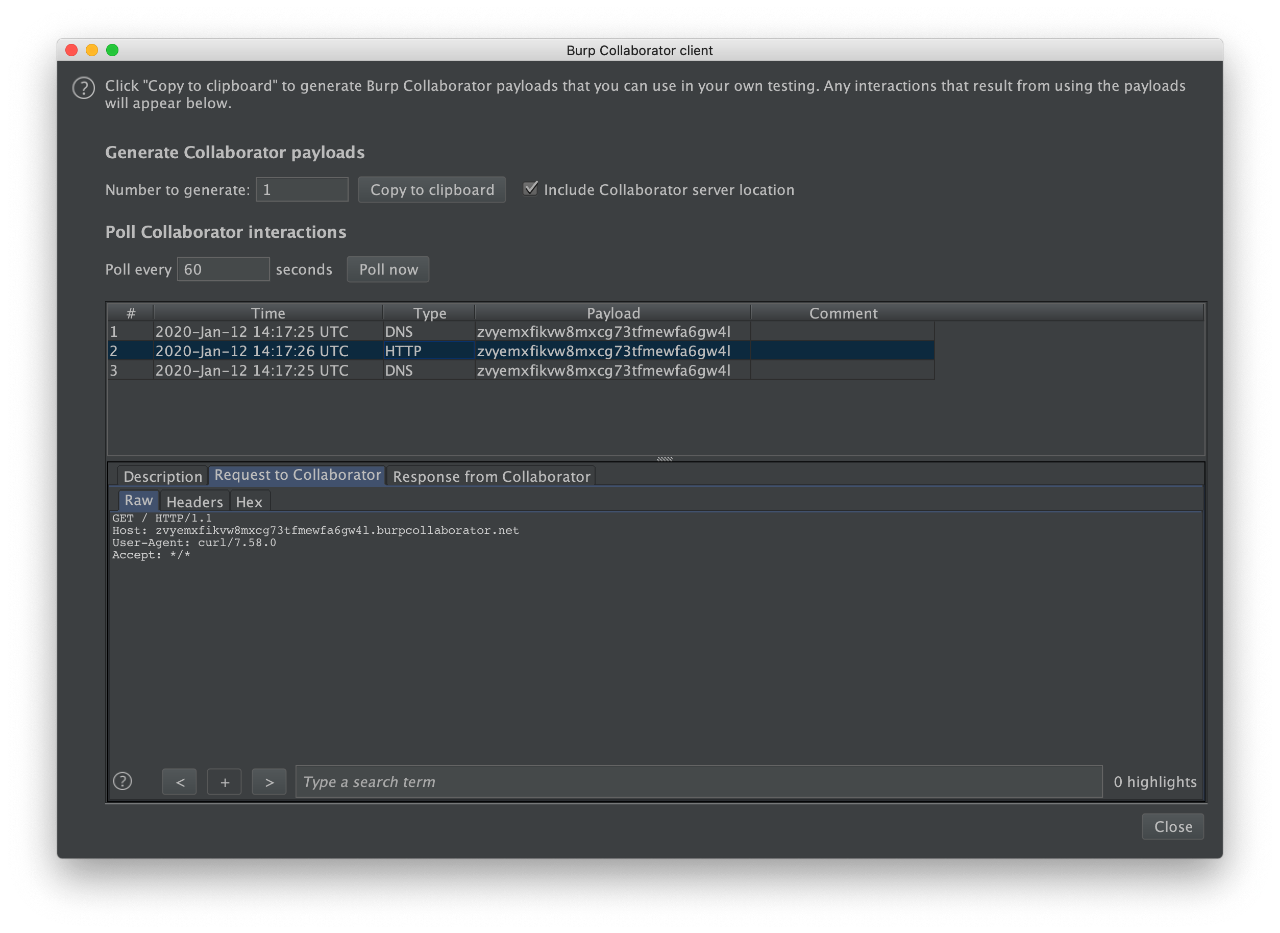Focus the search term input box

[698, 782]
